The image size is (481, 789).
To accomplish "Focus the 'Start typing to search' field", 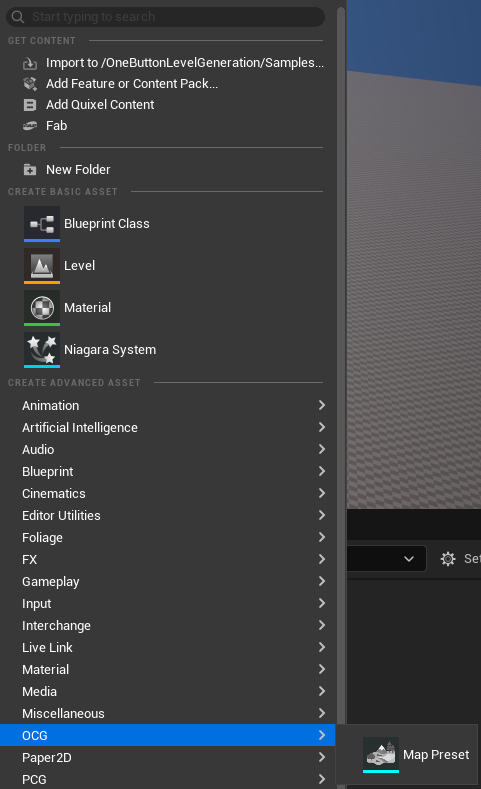I will pos(165,17).
